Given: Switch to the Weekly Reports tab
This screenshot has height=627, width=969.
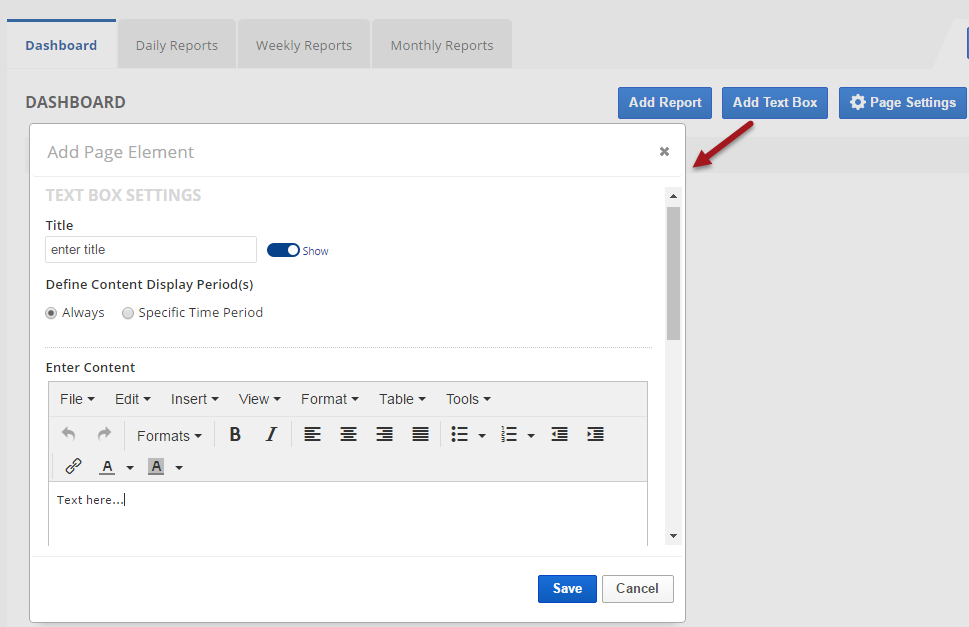Looking at the screenshot, I should tap(303, 45).
